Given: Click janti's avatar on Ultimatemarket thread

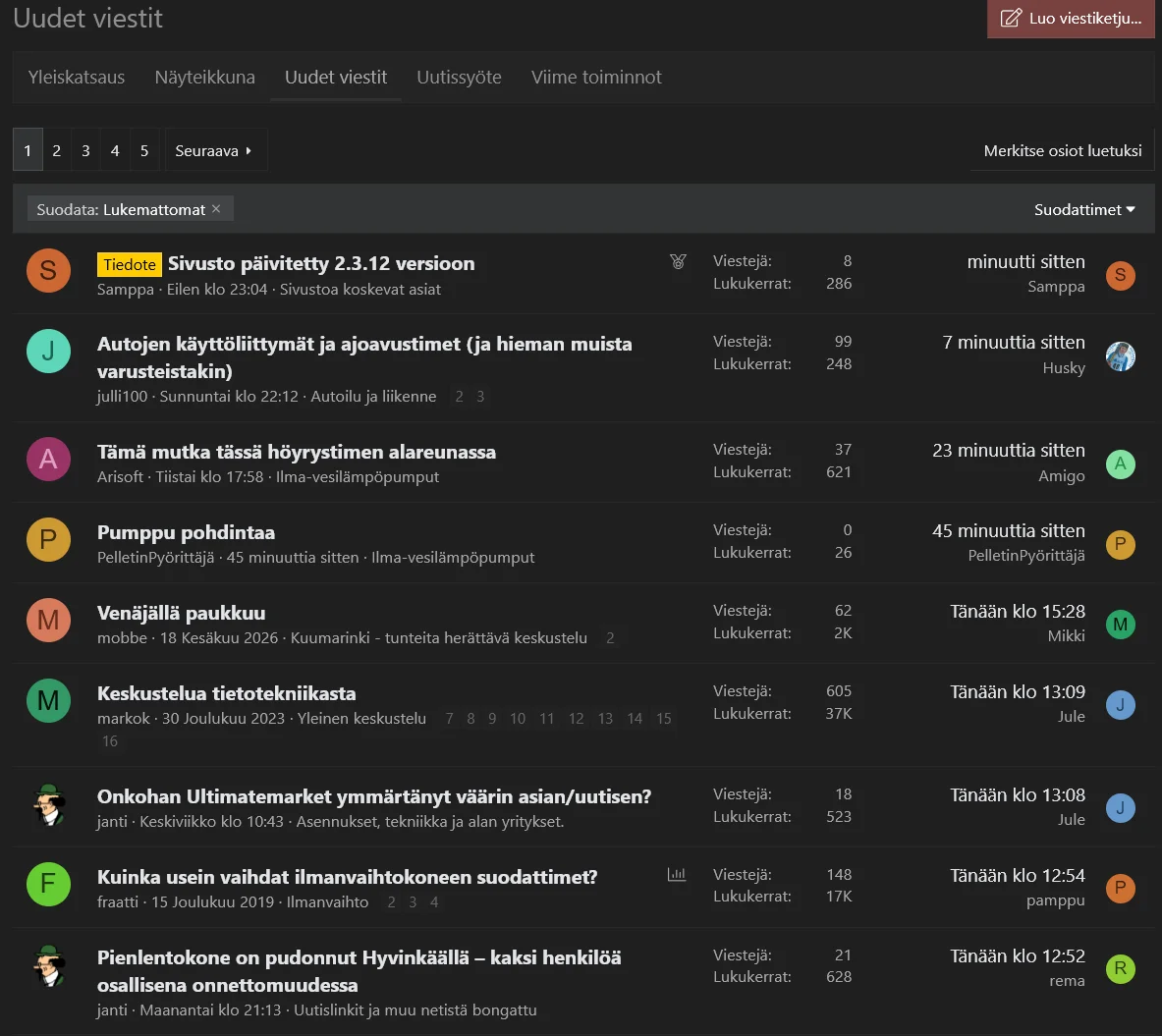Looking at the screenshot, I should click(x=48, y=805).
